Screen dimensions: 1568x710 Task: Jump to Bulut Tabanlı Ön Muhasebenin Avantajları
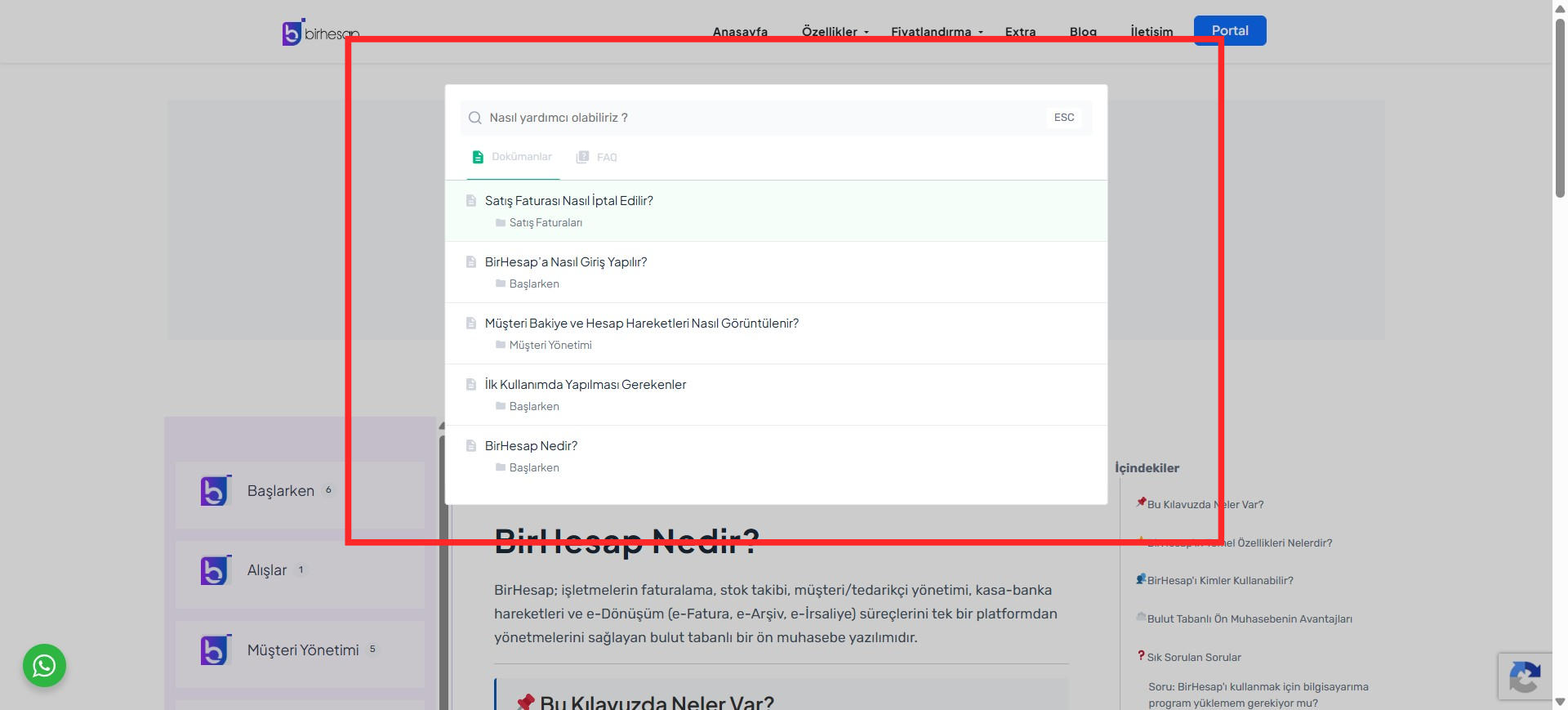pyautogui.click(x=1249, y=619)
